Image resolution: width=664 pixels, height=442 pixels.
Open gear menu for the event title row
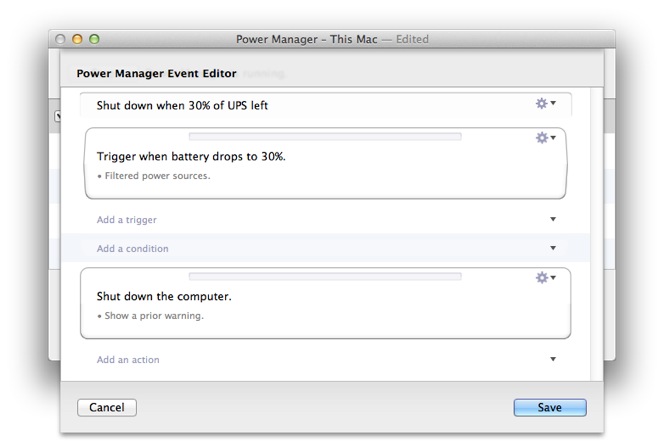(545, 103)
